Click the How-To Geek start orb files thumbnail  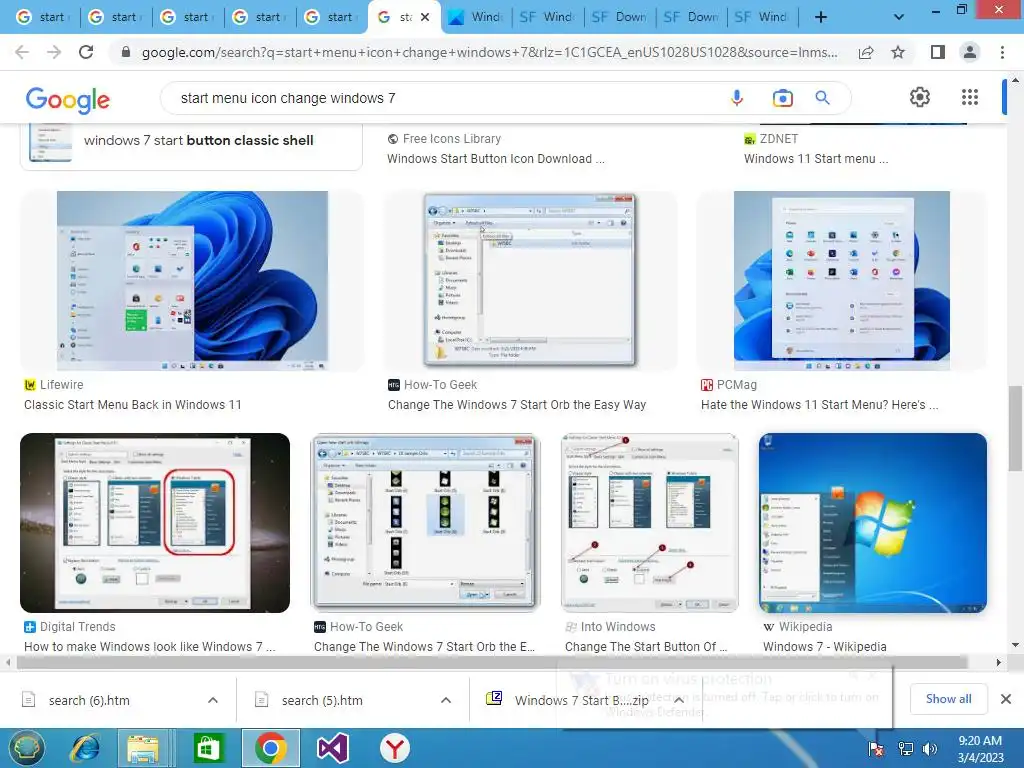coord(425,522)
